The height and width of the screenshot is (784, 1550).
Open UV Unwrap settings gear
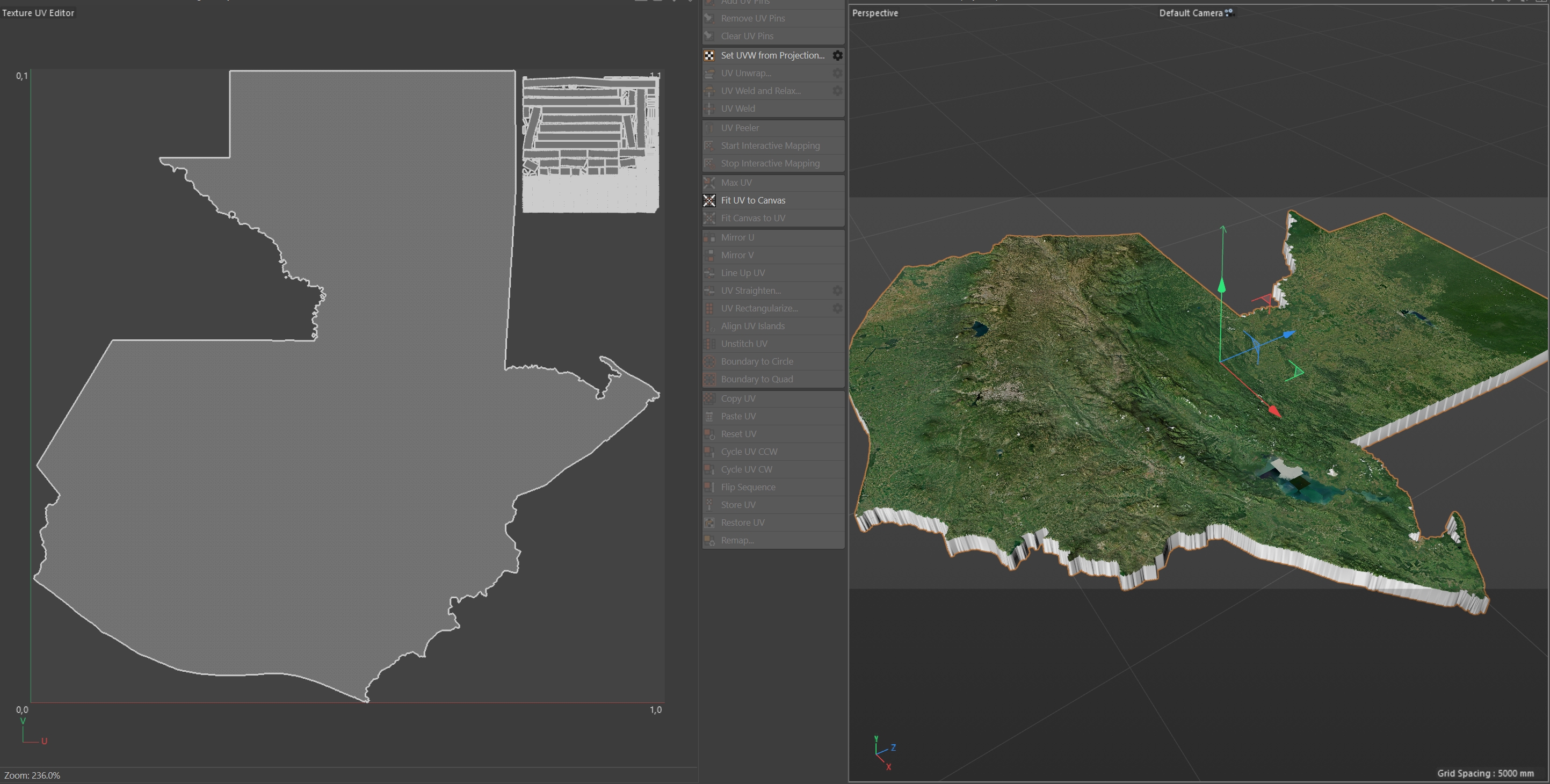[837, 74]
